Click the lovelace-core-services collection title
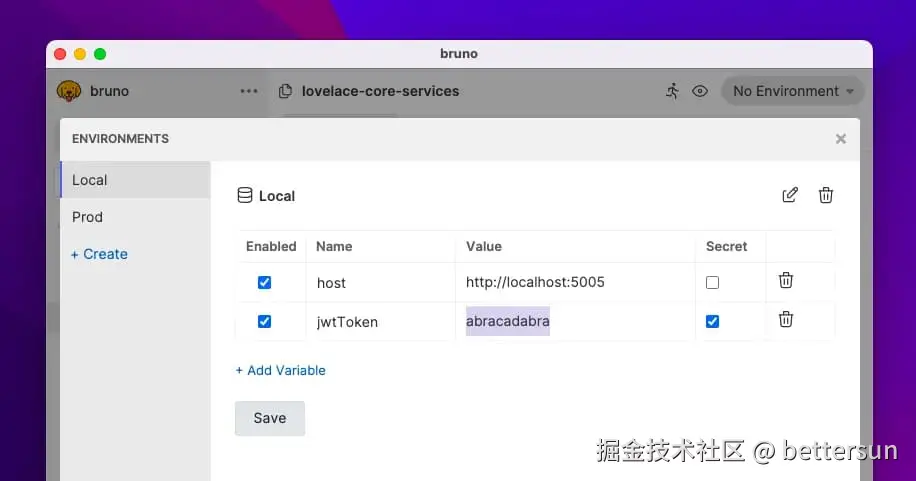 coord(380,91)
